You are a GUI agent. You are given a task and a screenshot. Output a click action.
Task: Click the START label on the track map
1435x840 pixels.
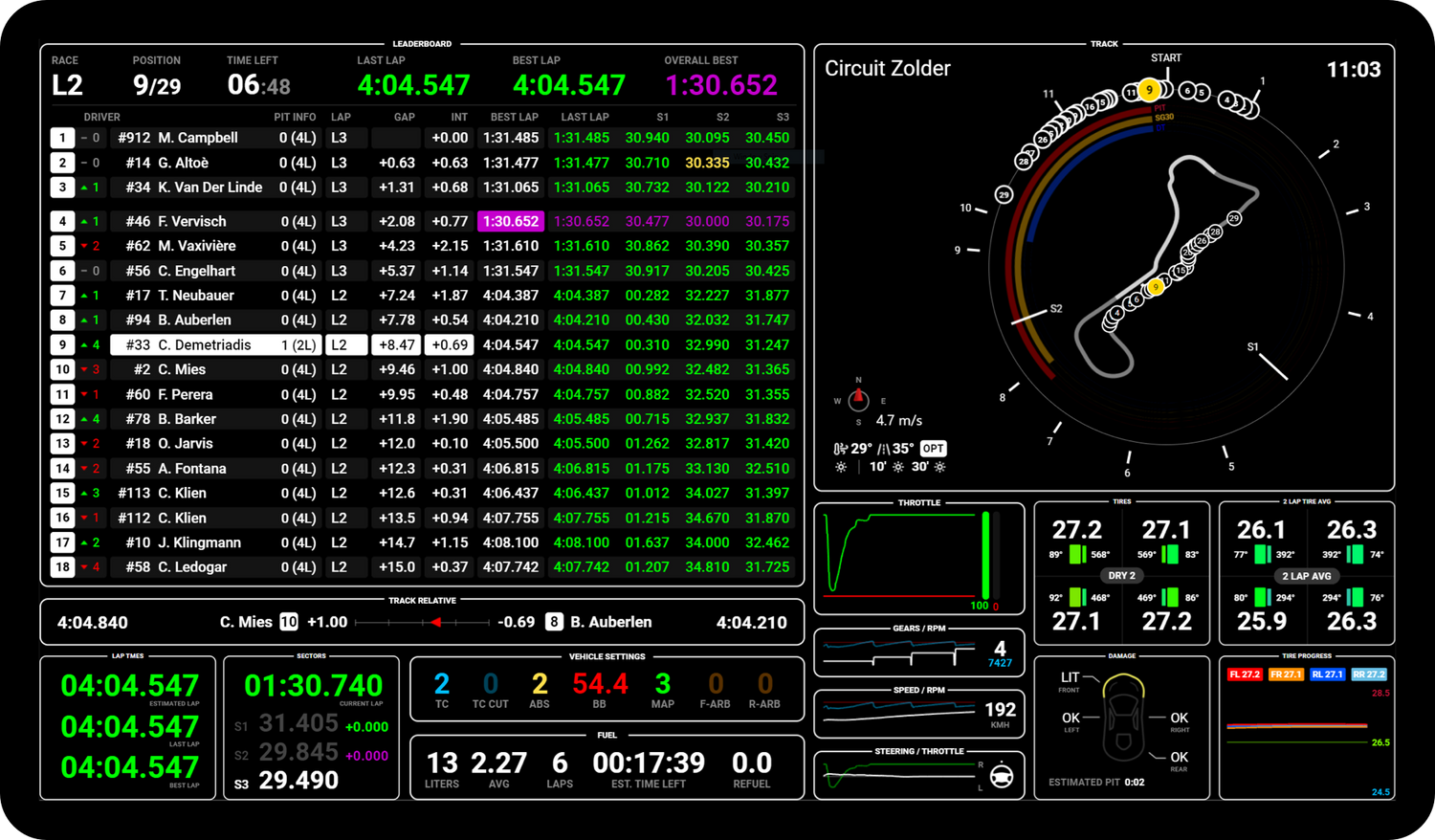click(1166, 57)
